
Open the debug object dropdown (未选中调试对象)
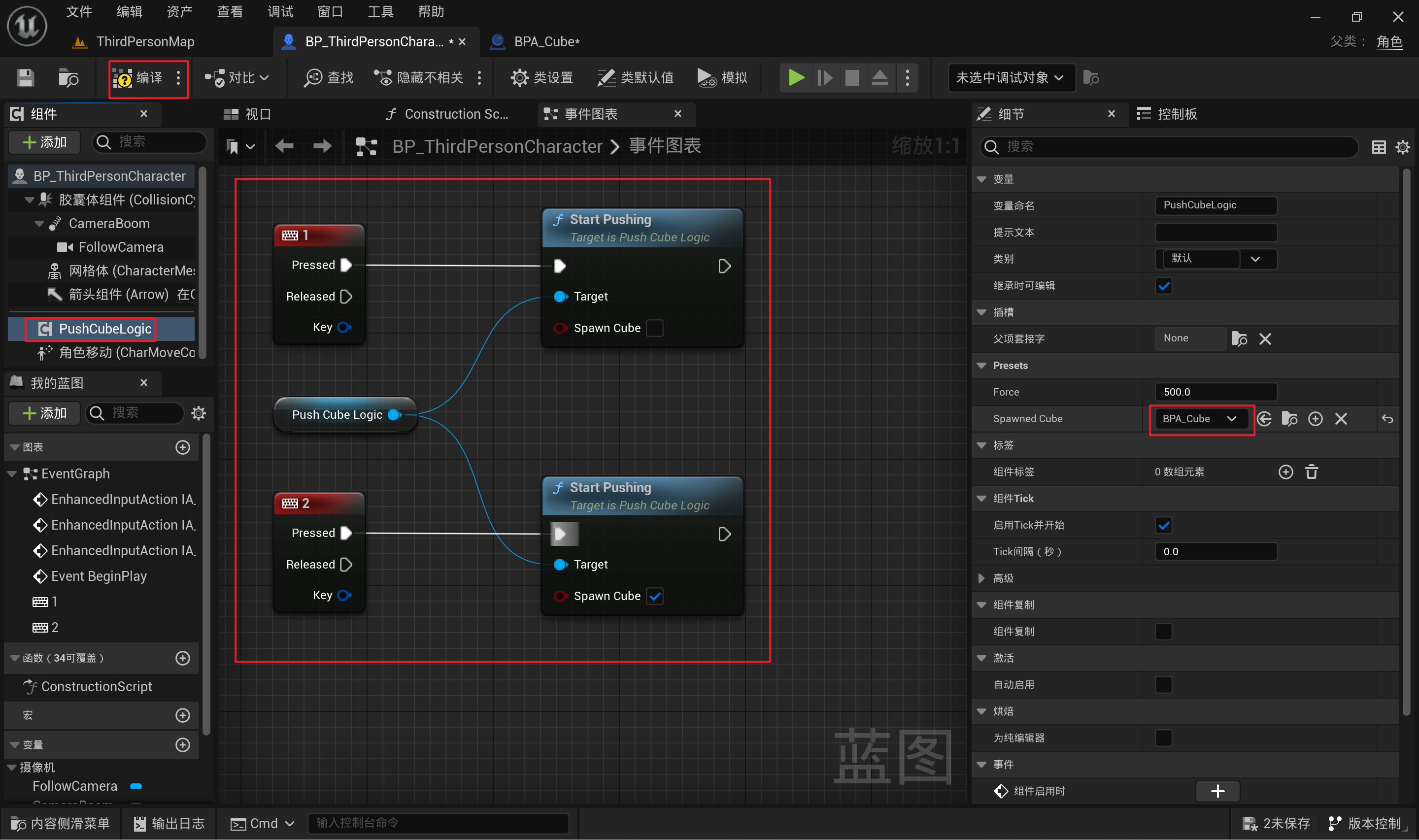click(1011, 78)
